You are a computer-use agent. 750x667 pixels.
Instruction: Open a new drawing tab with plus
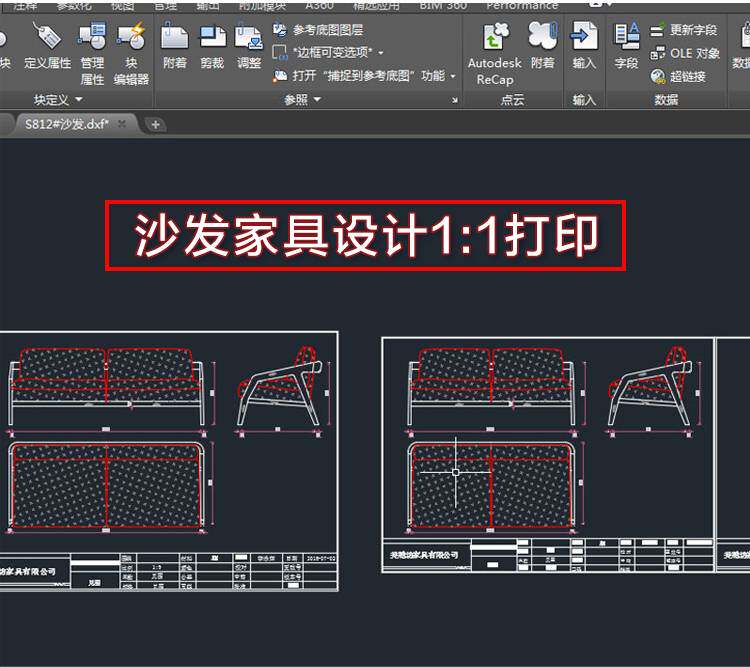[x=155, y=125]
